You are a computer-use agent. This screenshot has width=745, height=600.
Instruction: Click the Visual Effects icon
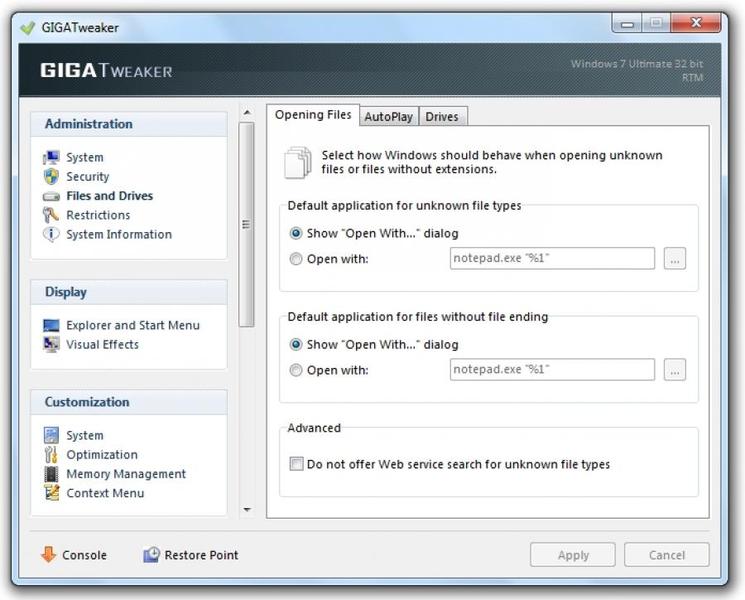coord(51,344)
